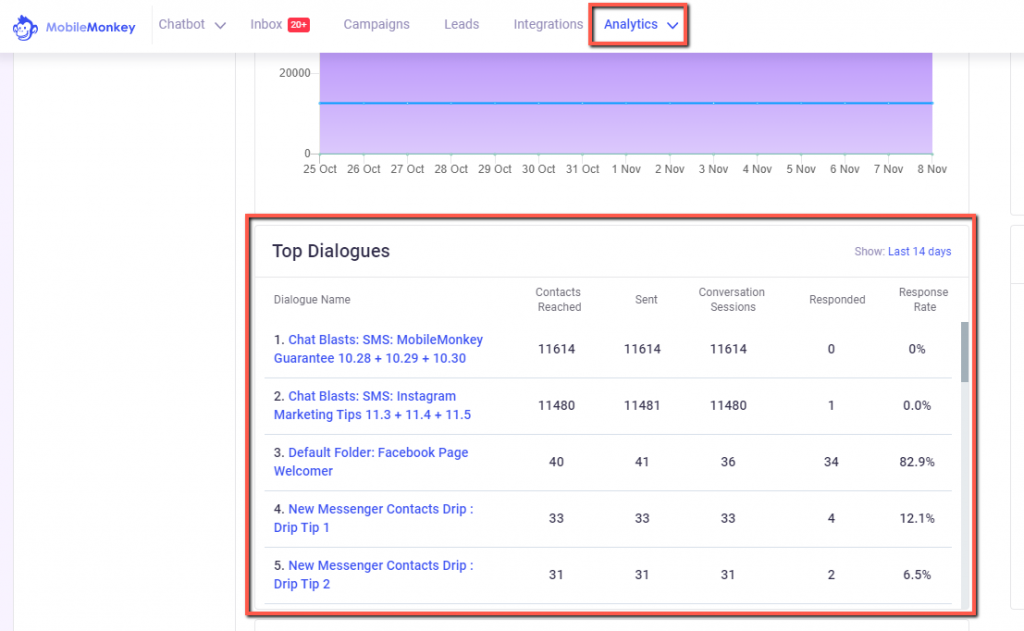Open the Inbox tab

[266, 25]
